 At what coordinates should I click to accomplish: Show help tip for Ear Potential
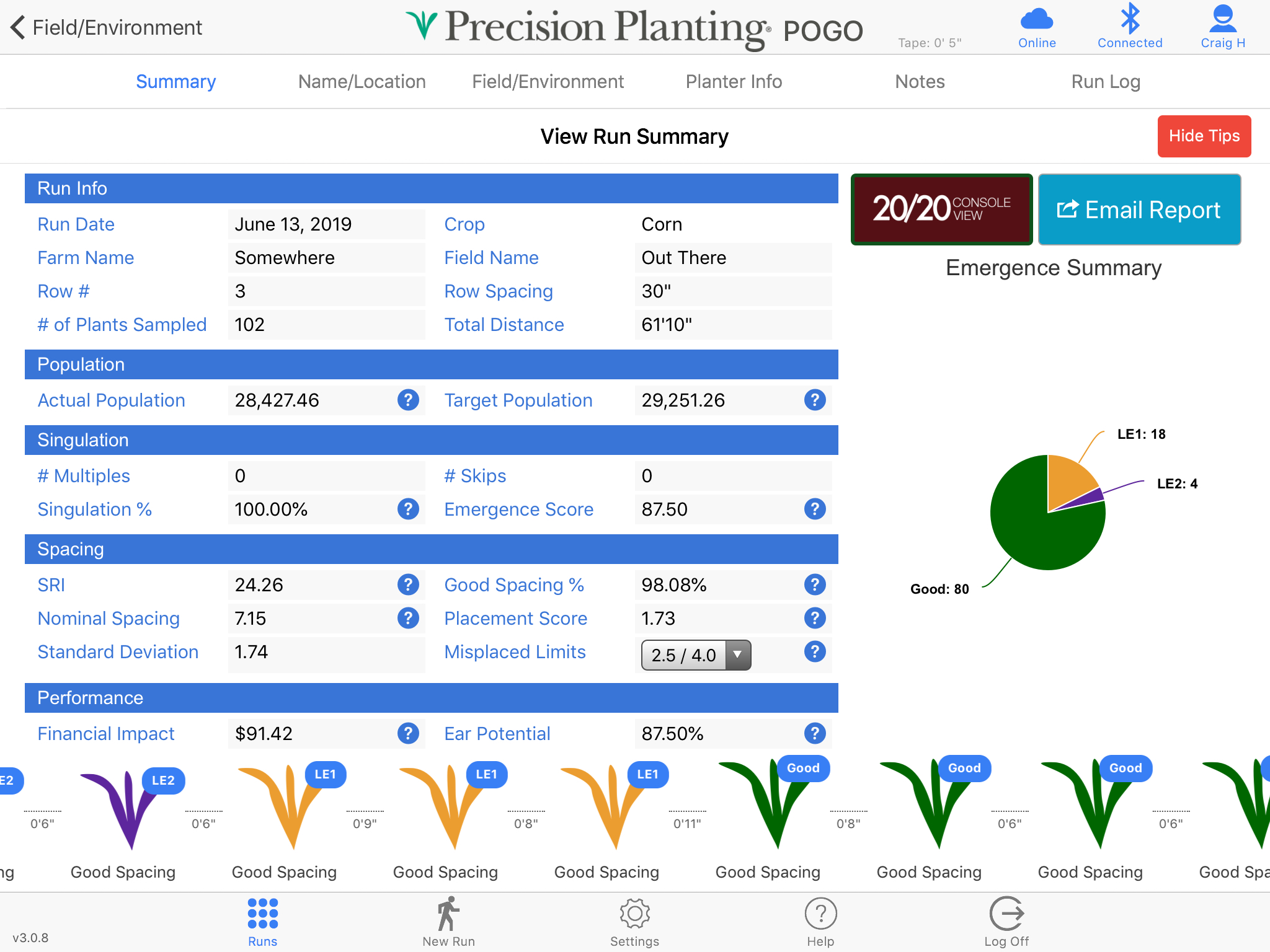(x=815, y=733)
